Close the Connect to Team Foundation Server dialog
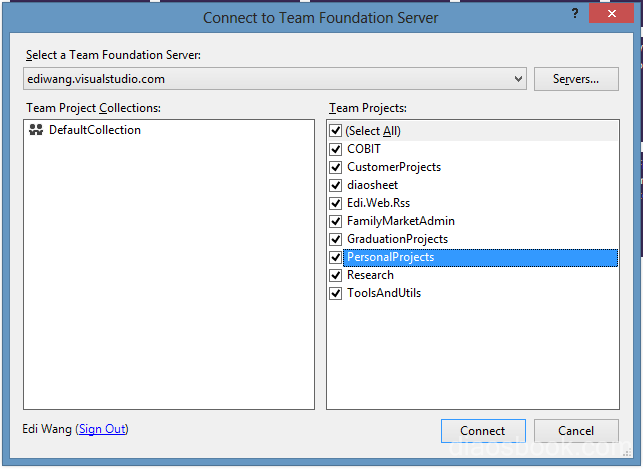This screenshot has height=469, width=643. 611,14
